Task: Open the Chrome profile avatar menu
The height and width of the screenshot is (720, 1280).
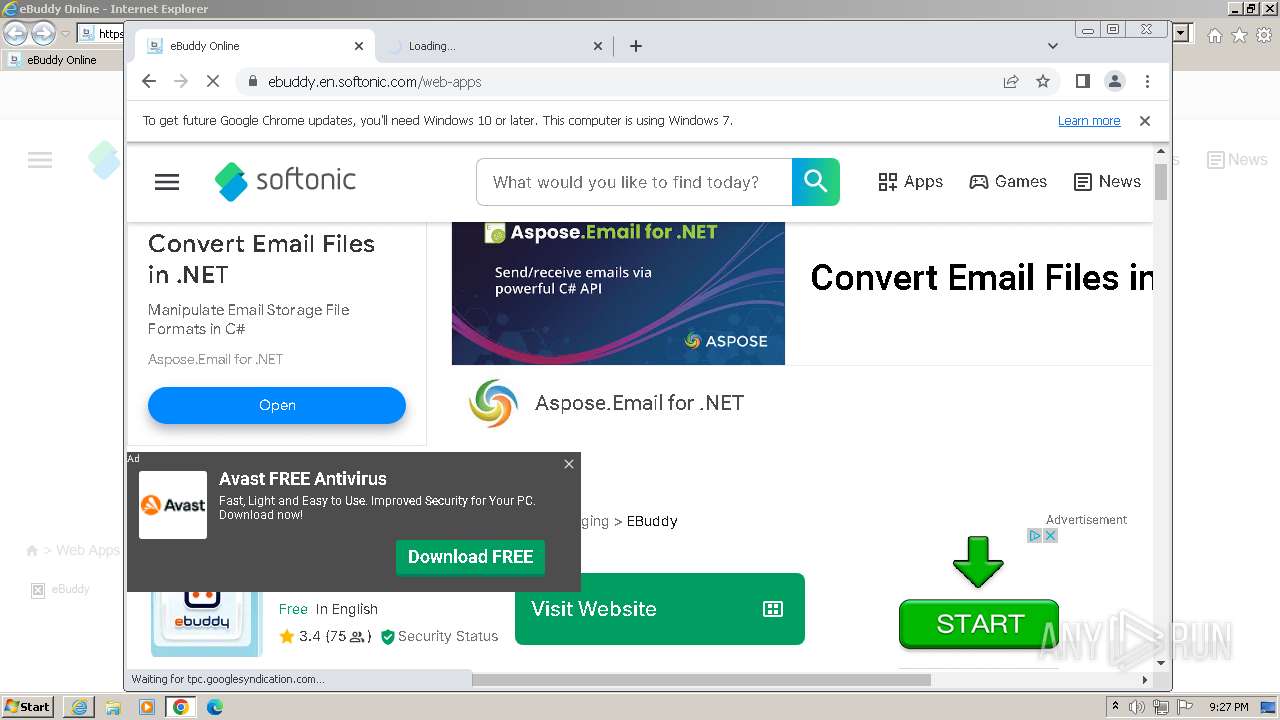Action: tap(1114, 81)
